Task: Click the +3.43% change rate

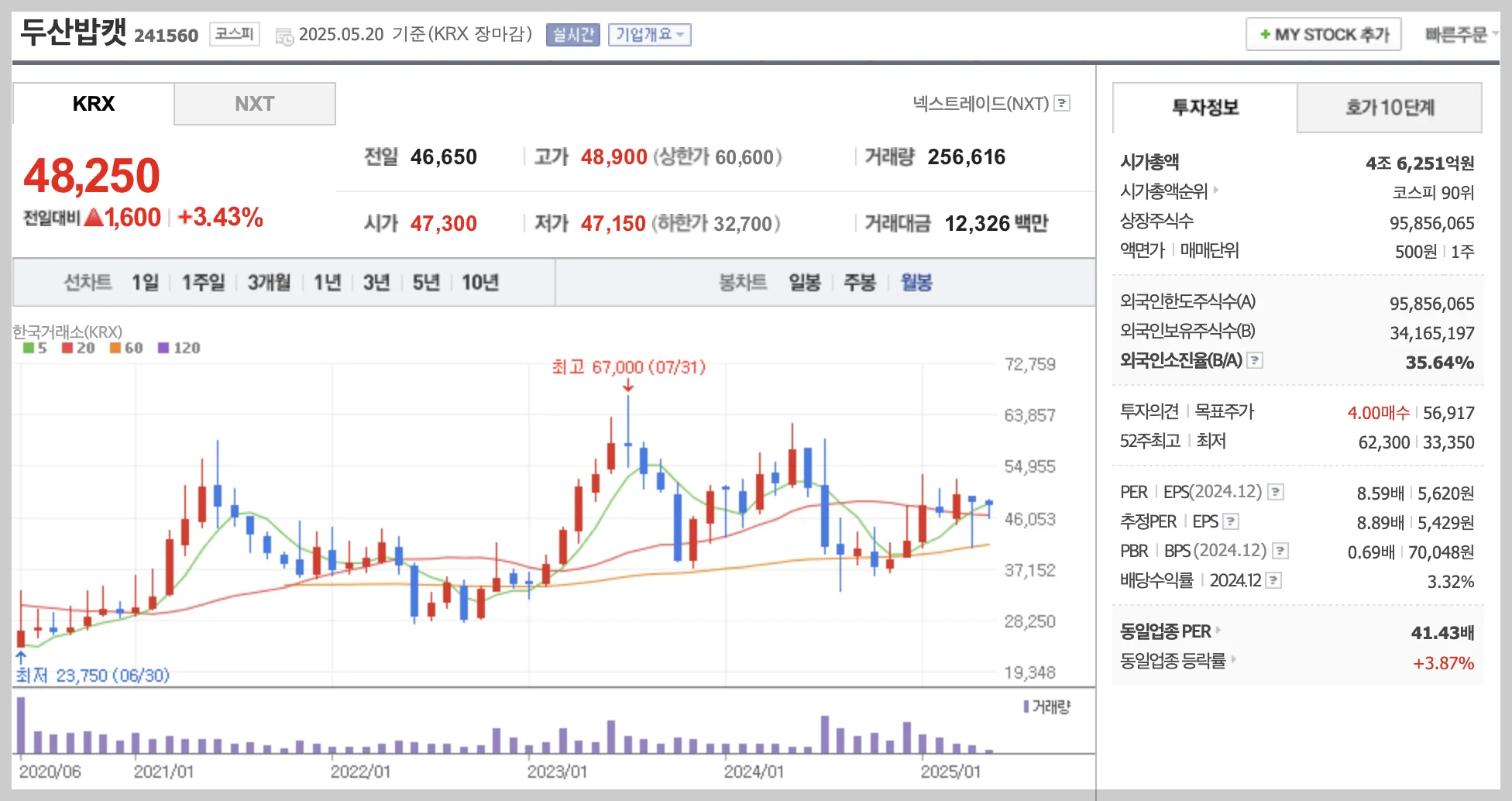Action: click(x=221, y=218)
